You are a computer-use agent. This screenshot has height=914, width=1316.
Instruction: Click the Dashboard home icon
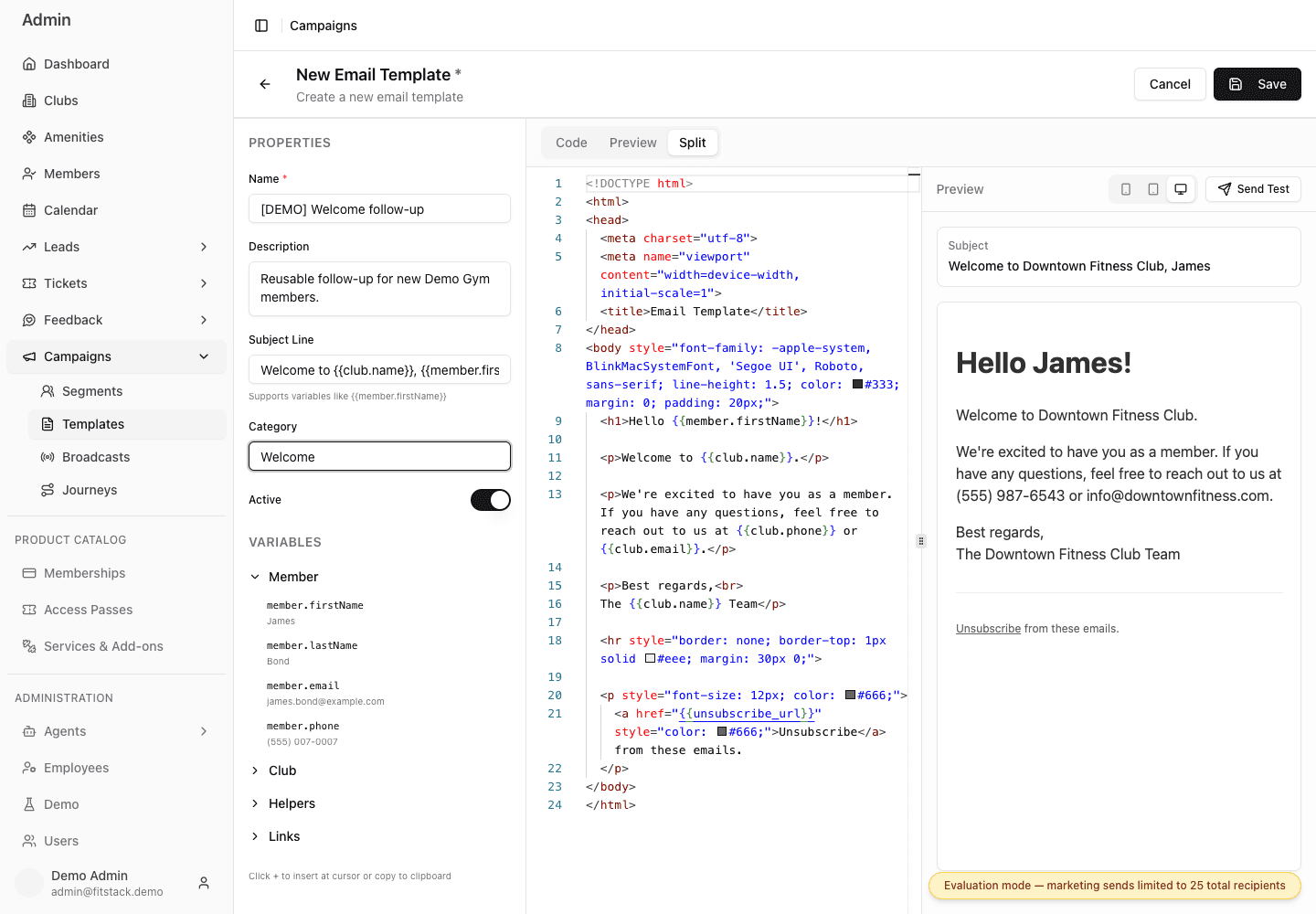(29, 64)
